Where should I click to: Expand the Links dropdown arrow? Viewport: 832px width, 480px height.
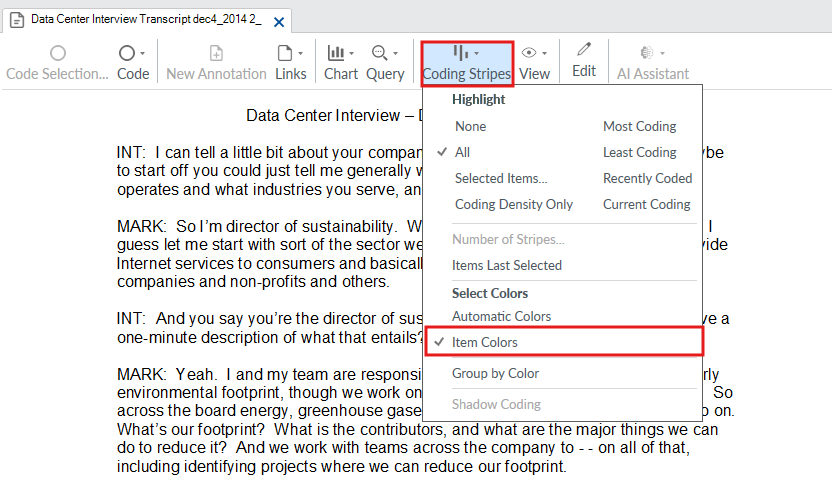click(300, 54)
